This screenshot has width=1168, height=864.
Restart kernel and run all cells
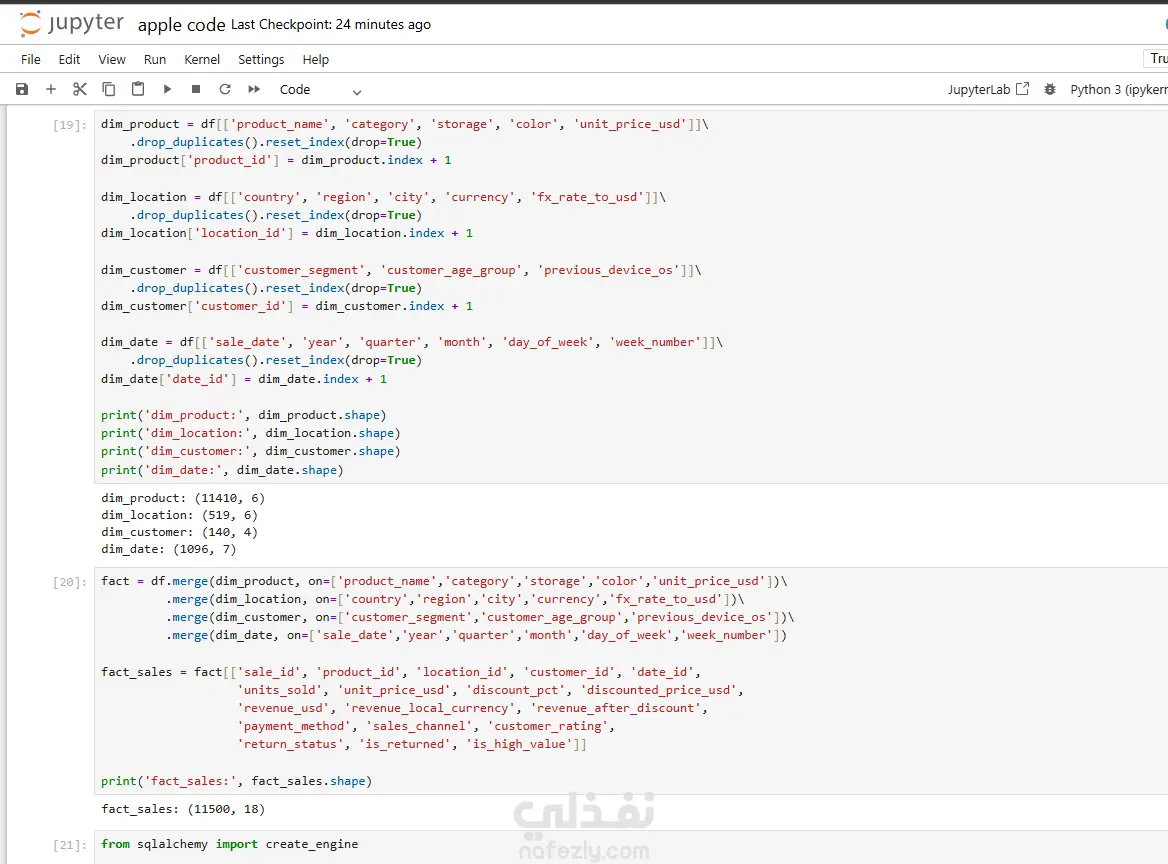pos(254,89)
